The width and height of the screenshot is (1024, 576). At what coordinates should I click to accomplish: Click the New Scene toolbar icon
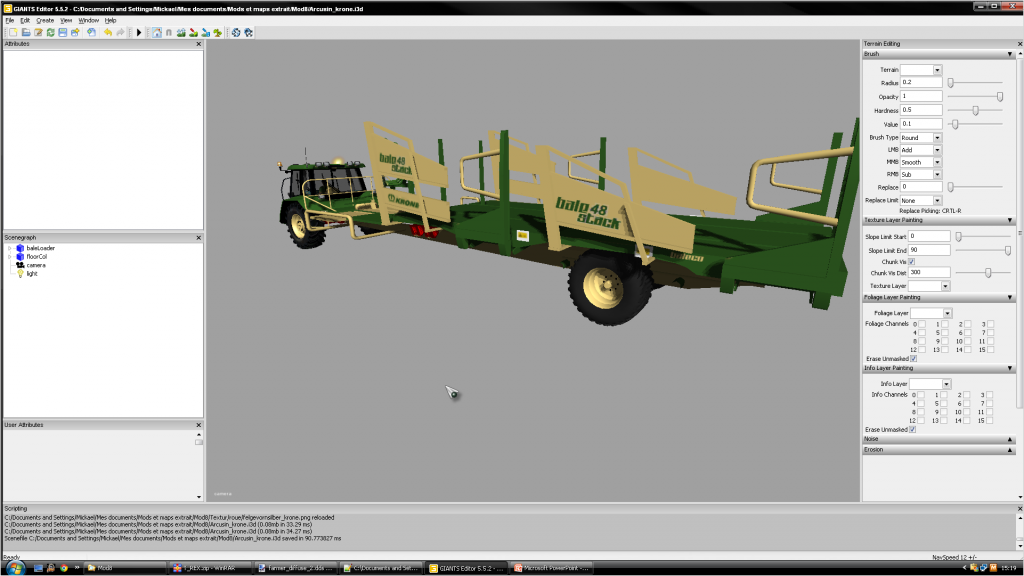(13, 33)
